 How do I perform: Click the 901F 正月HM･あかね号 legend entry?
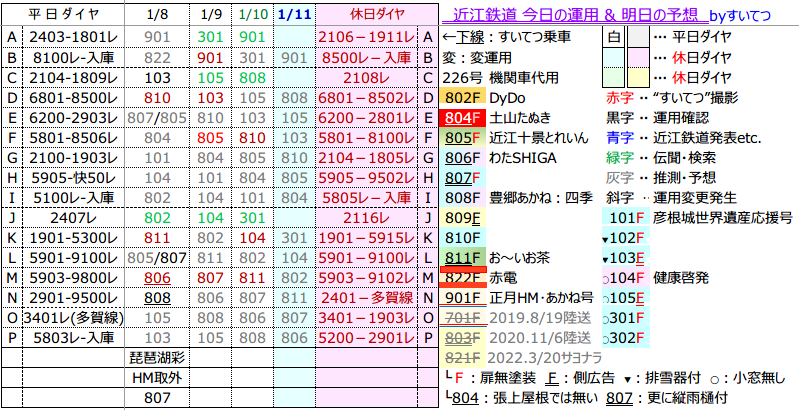(515, 297)
